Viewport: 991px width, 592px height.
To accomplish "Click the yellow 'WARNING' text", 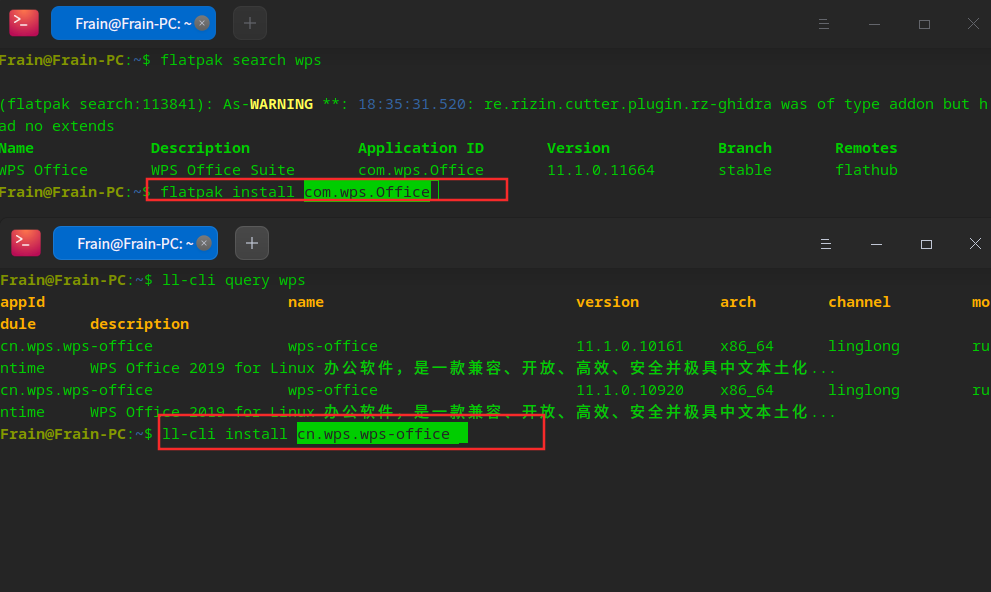I will point(281,104).
